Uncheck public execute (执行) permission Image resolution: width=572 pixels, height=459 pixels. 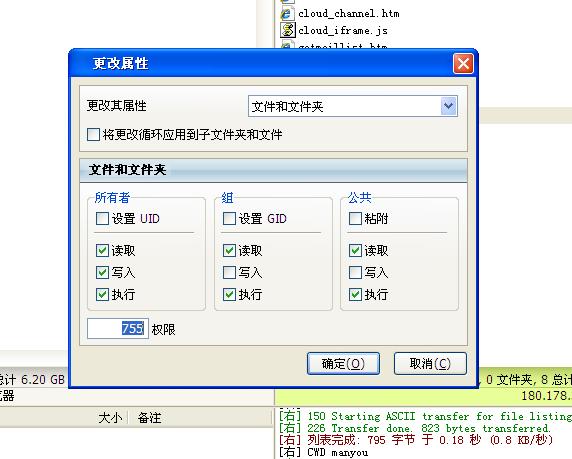[x=355, y=294]
